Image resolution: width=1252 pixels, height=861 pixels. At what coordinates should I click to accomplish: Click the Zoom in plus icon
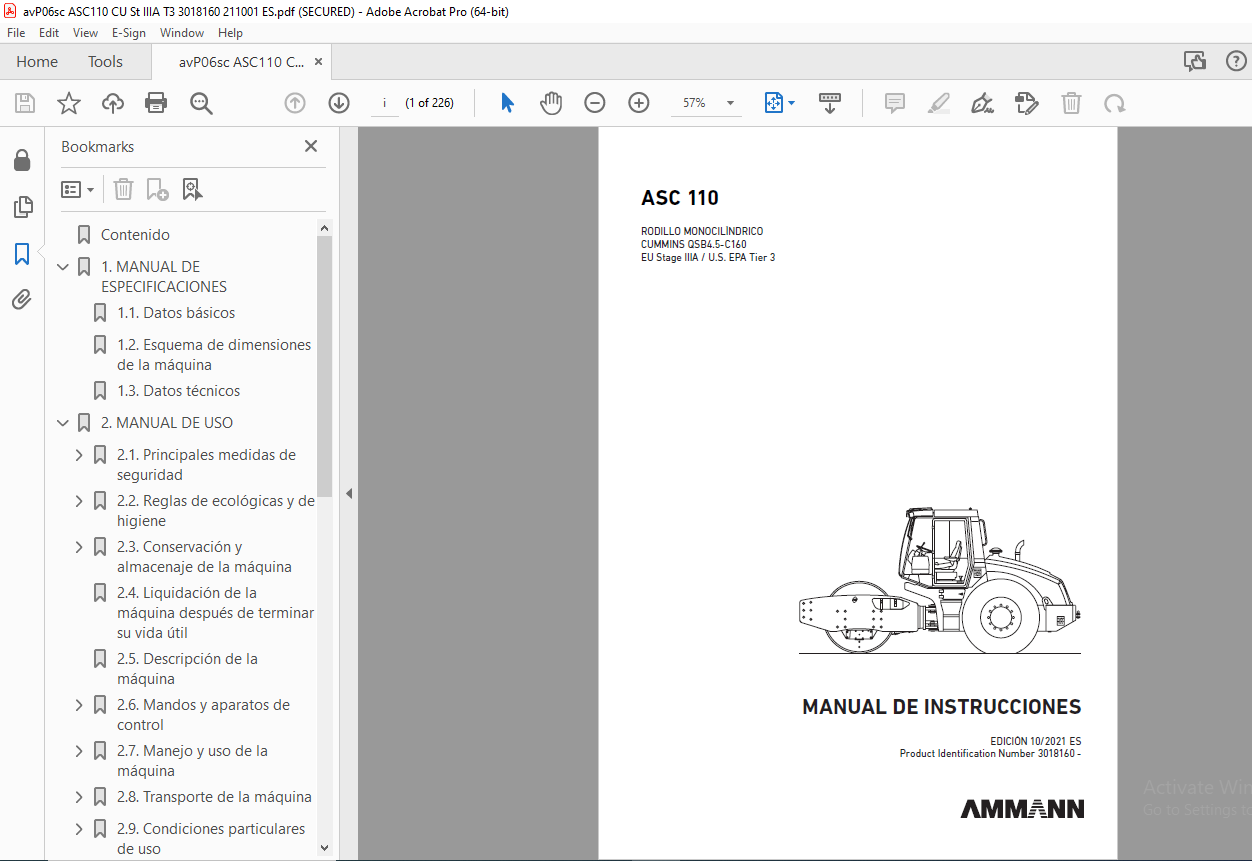point(639,103)
